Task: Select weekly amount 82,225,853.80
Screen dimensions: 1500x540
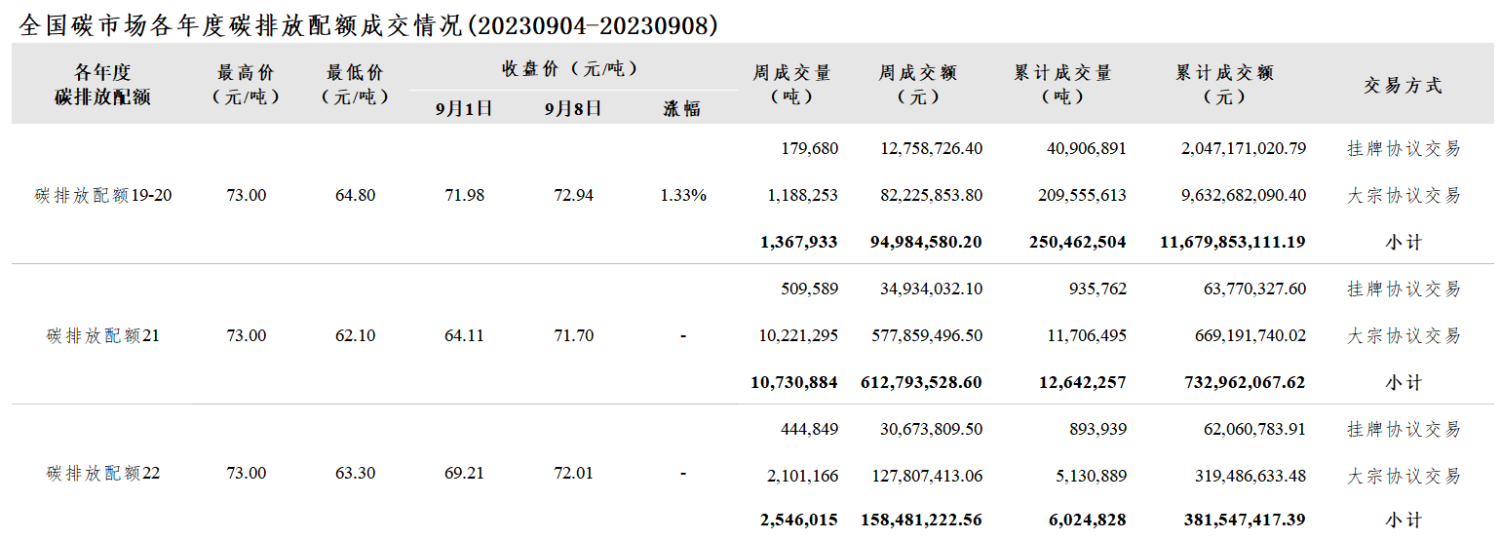Action: pos(932,196)
